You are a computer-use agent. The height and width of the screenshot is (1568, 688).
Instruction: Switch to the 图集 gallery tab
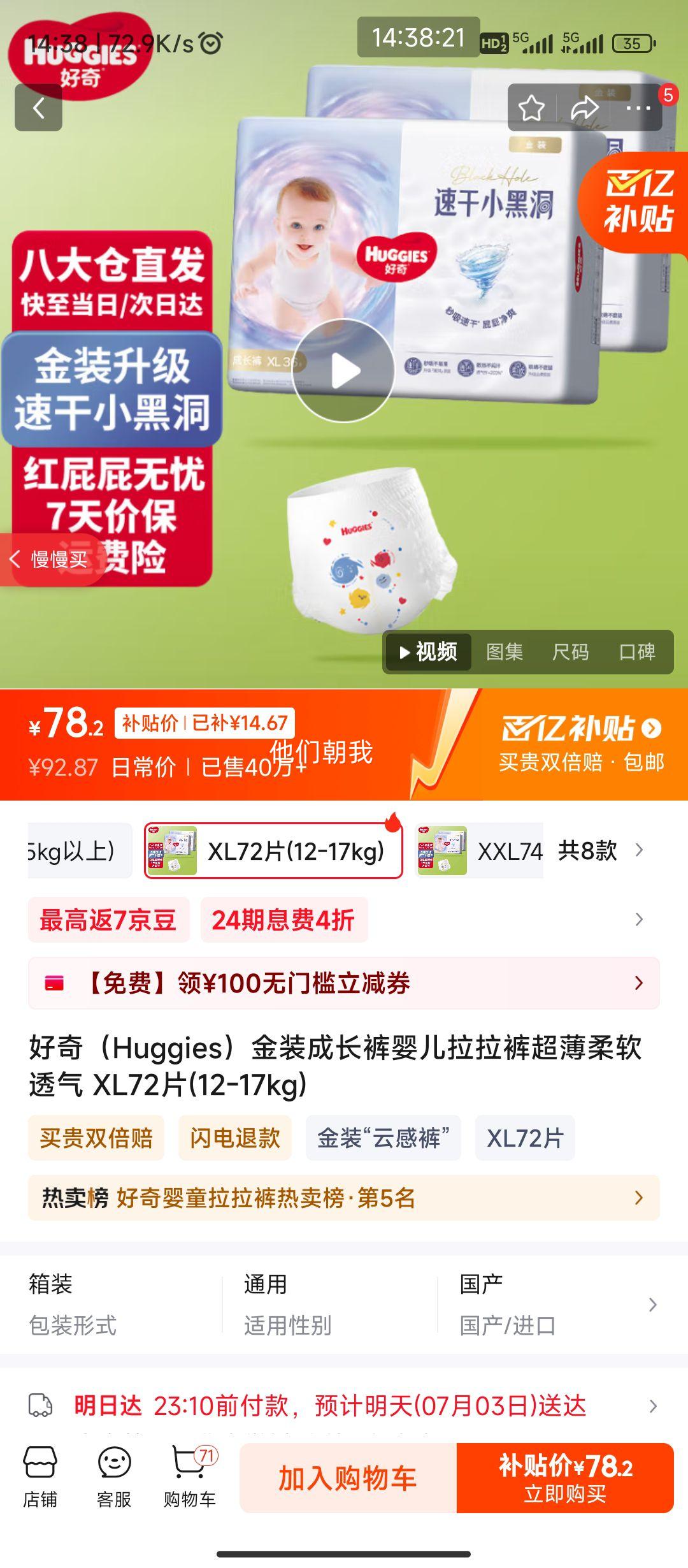click(505, 651)
